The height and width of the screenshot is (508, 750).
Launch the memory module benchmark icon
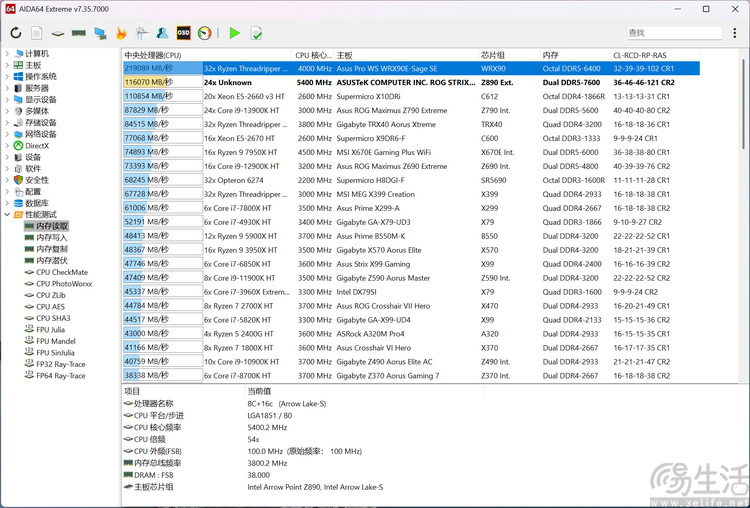[x=79, y=33]
